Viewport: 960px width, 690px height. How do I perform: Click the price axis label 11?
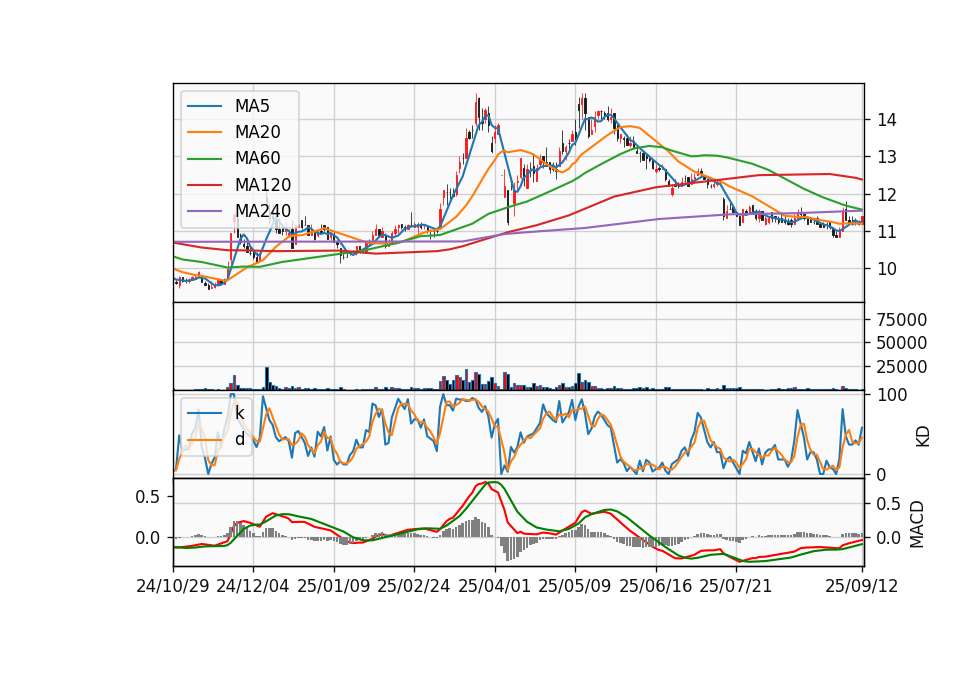point(887,232)
